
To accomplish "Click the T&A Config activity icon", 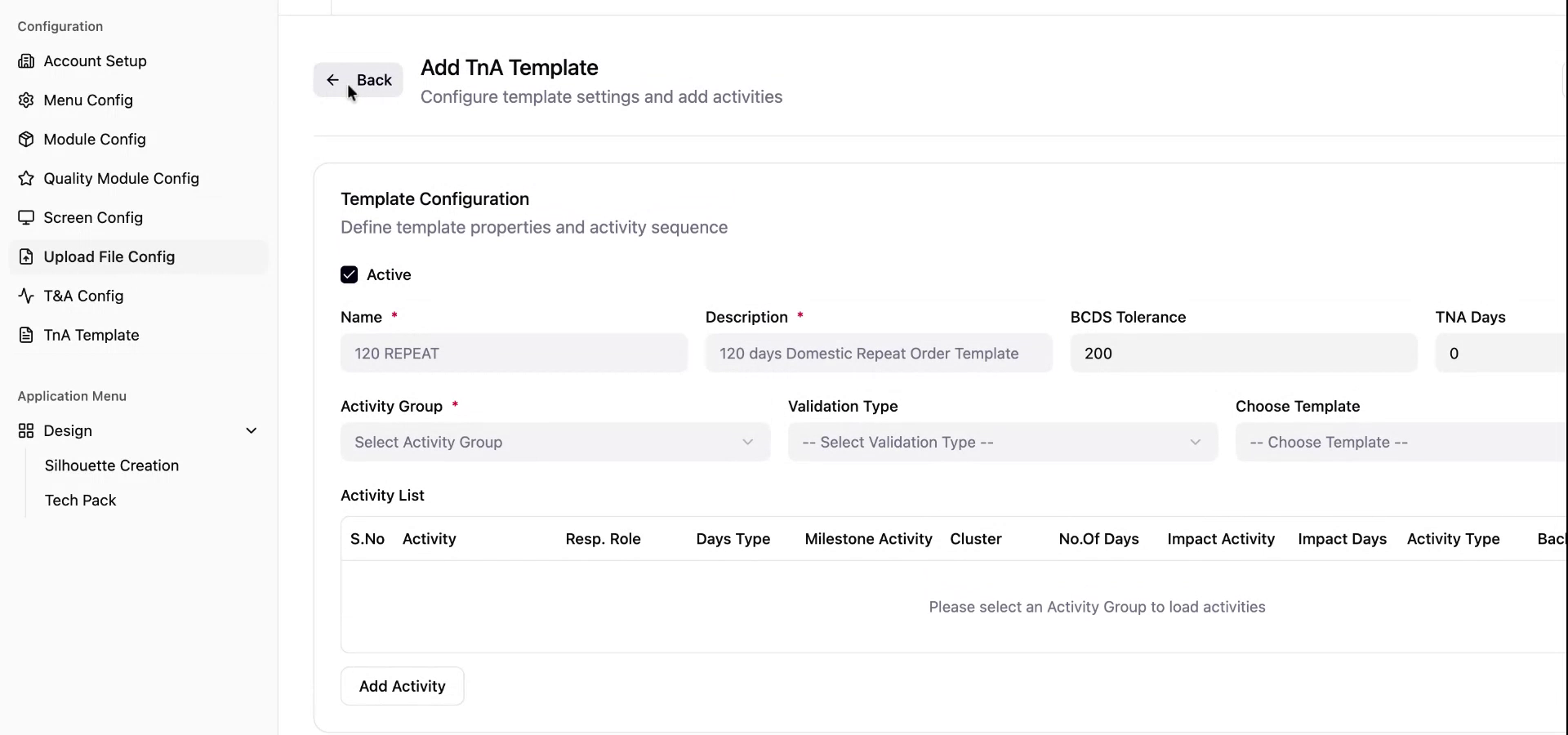I will tap(26, 296).
